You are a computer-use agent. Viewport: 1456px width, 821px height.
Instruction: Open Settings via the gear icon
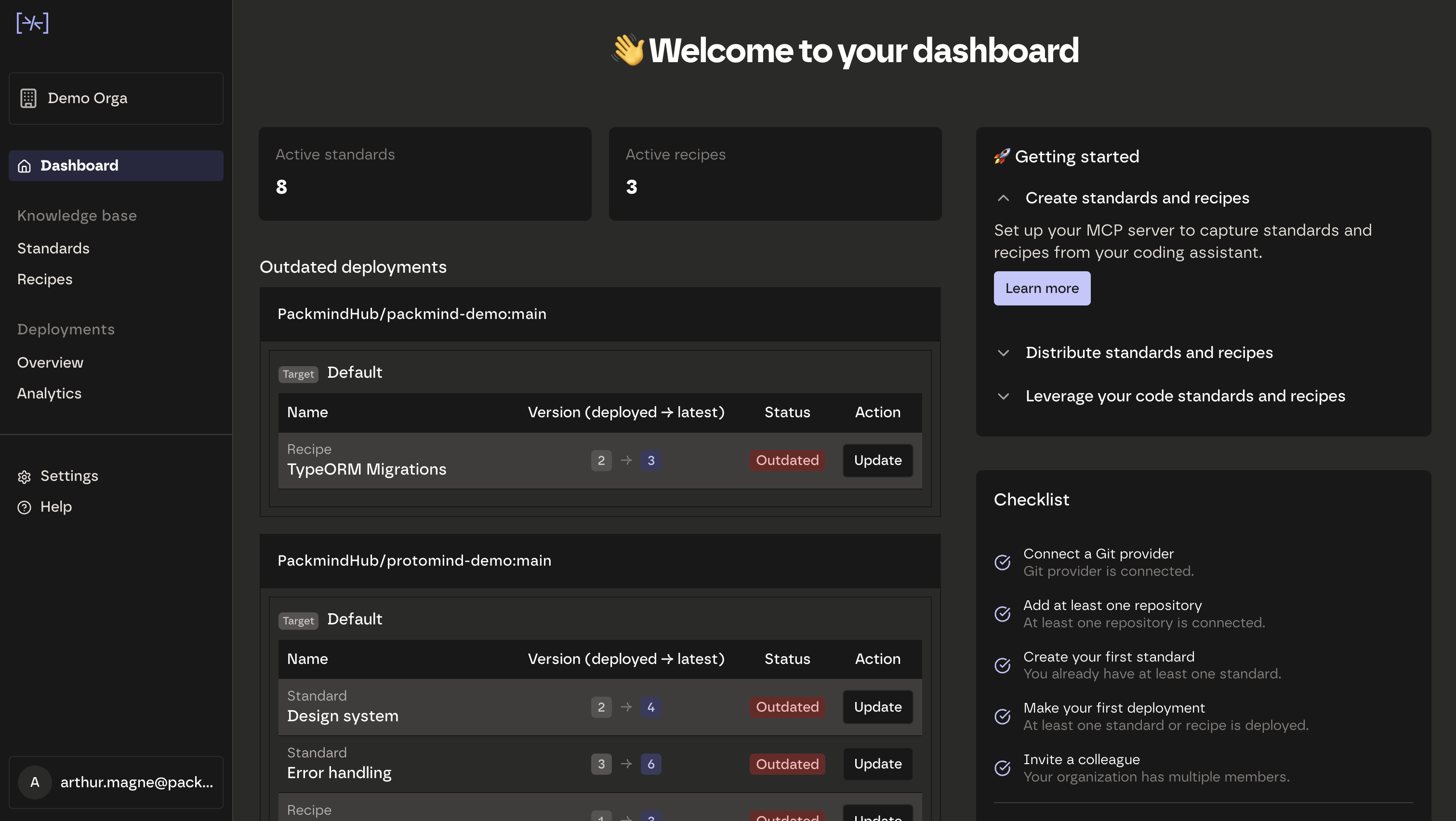(24, 477)
